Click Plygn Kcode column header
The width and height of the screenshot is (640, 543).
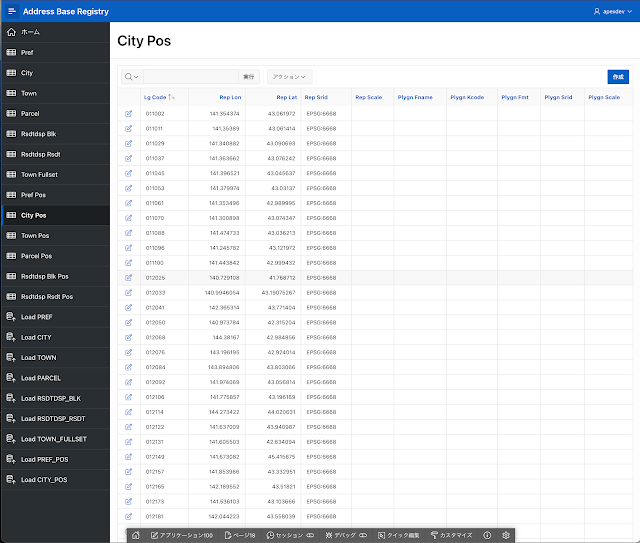pos(467,97)
